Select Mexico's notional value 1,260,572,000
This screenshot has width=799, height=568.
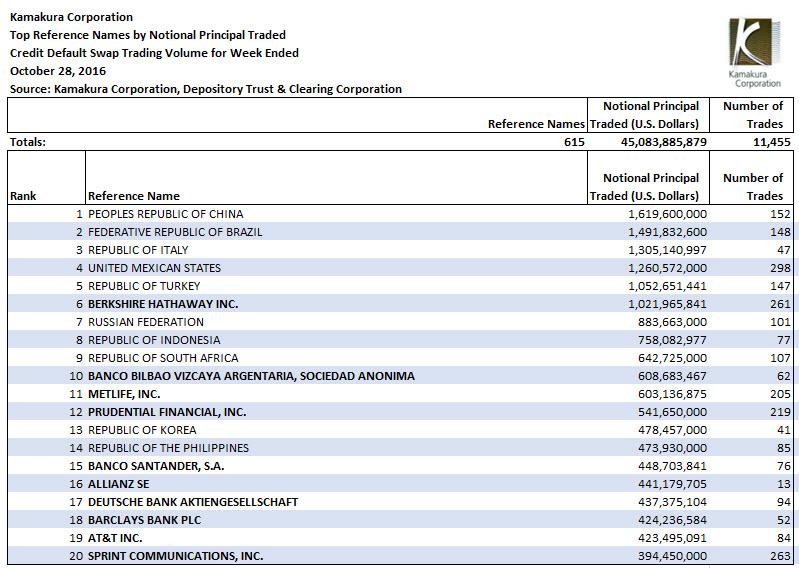tap(668, 268)
